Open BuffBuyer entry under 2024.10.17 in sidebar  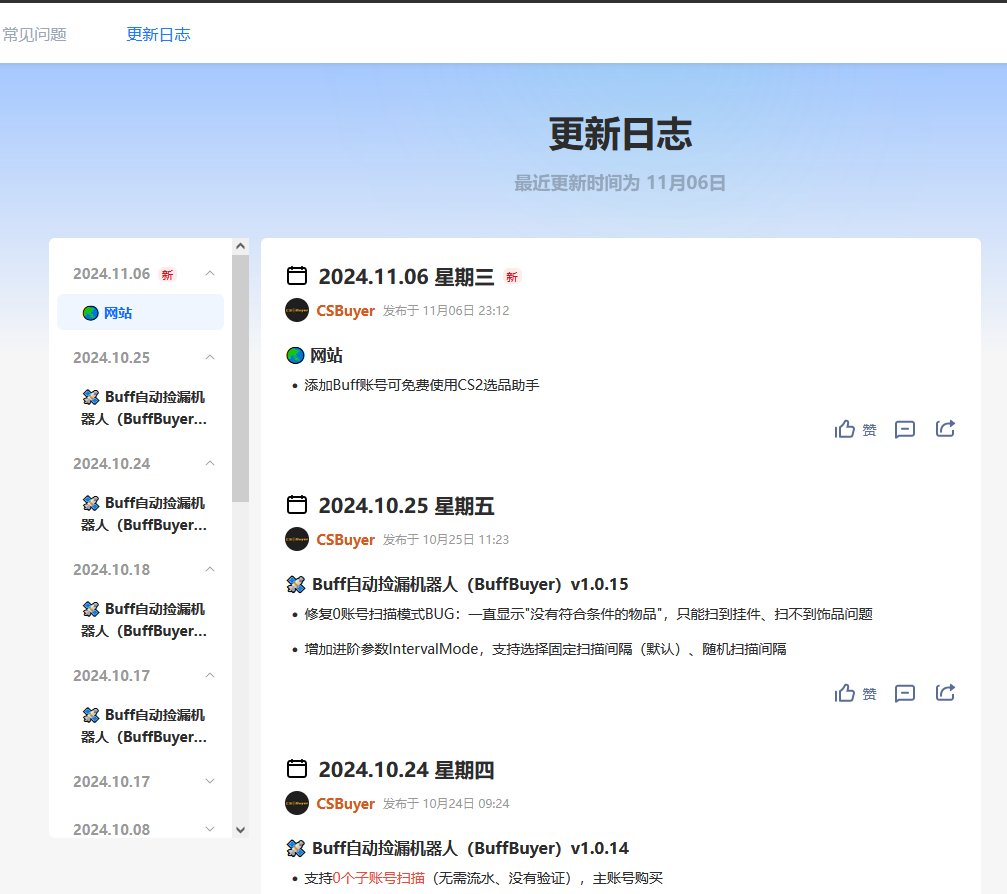pos(144,726)
